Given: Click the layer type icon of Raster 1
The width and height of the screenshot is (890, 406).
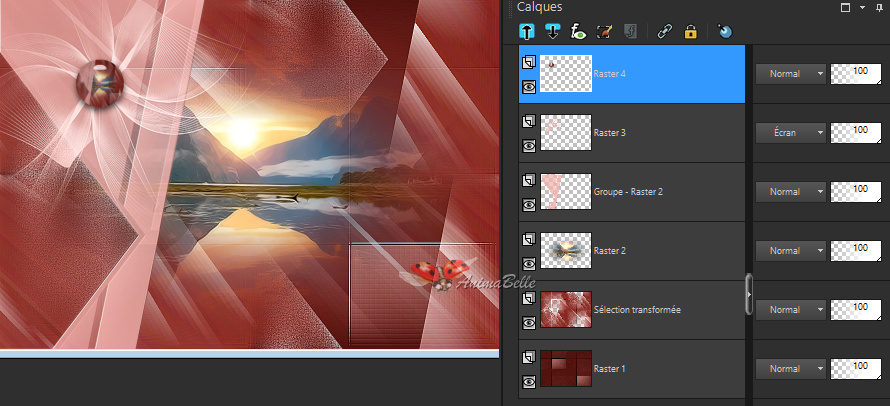Looking at the screenshot, I should 529,357.
